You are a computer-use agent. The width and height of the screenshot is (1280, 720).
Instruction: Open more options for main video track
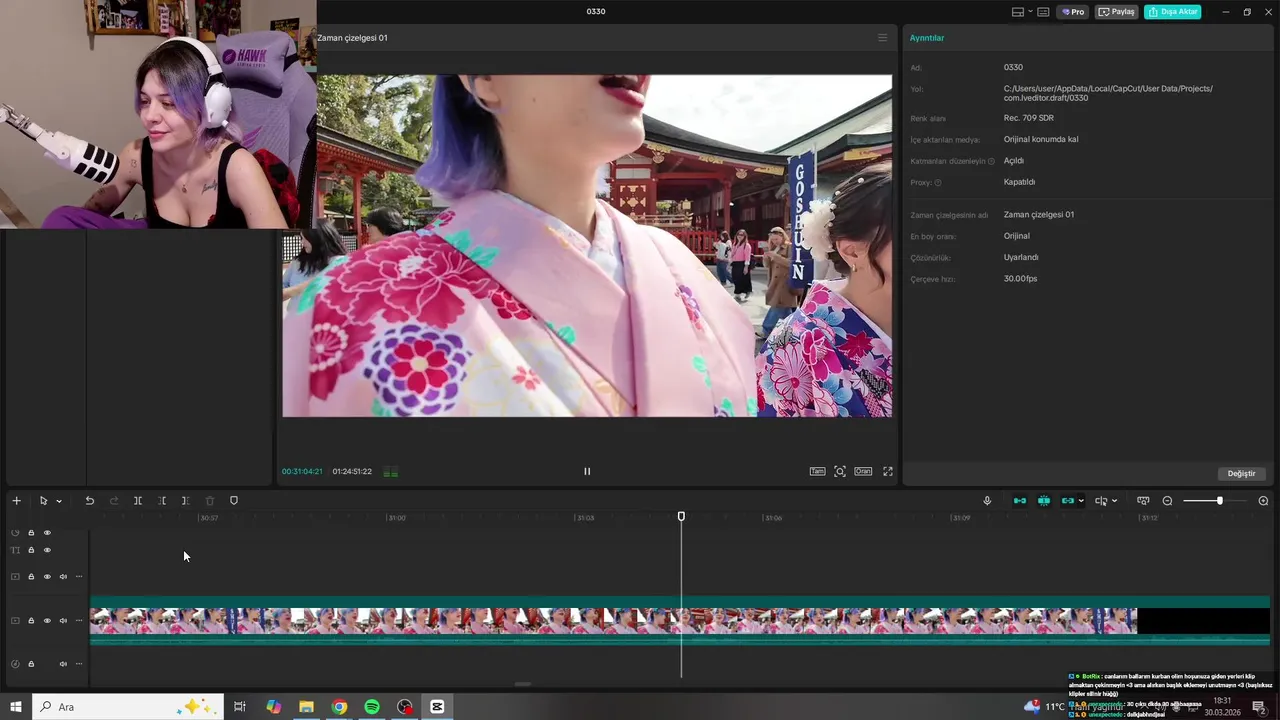pos(79,621)
